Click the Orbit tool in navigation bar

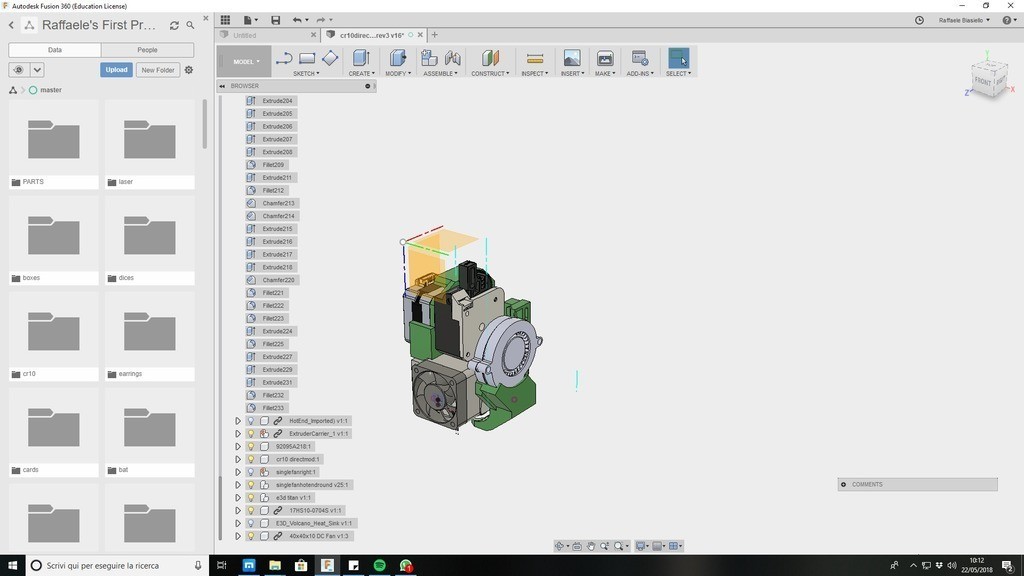(559, 546)
